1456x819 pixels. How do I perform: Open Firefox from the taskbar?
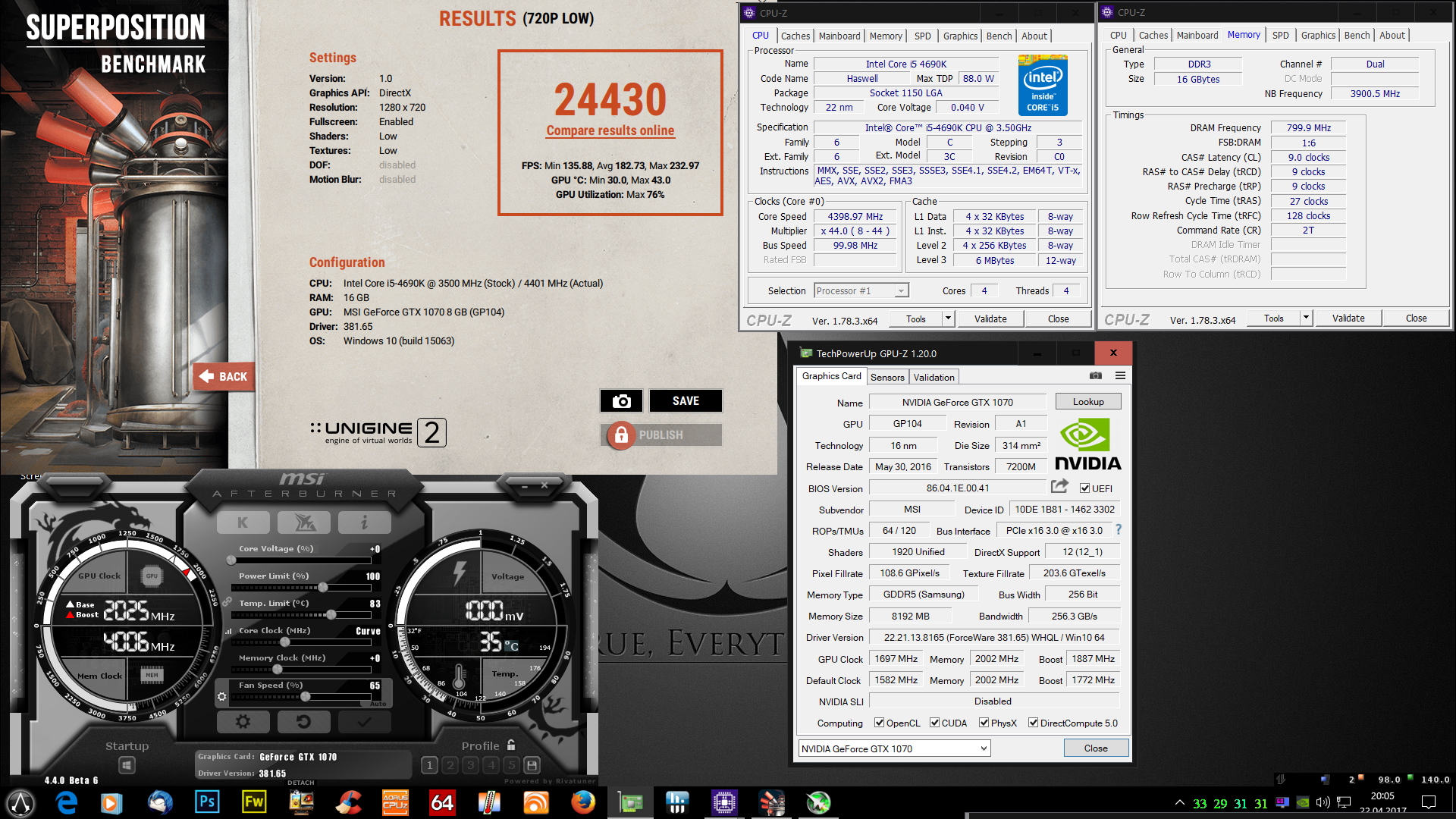tap(583, 802)
